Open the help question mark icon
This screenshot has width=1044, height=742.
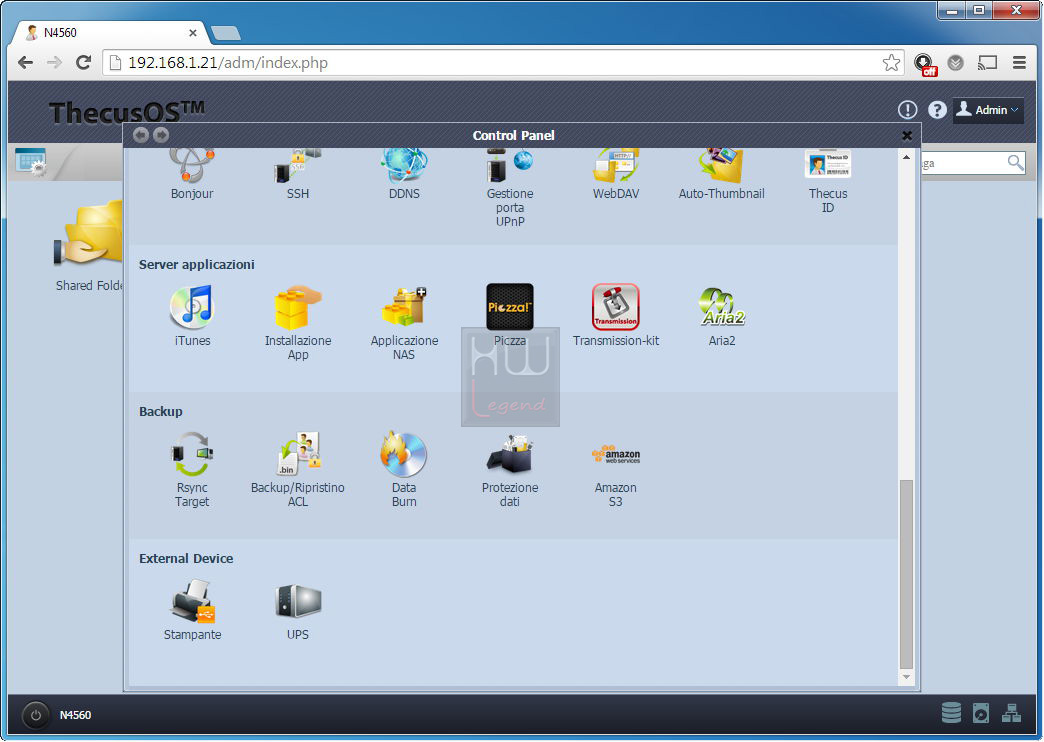point(937,110)
